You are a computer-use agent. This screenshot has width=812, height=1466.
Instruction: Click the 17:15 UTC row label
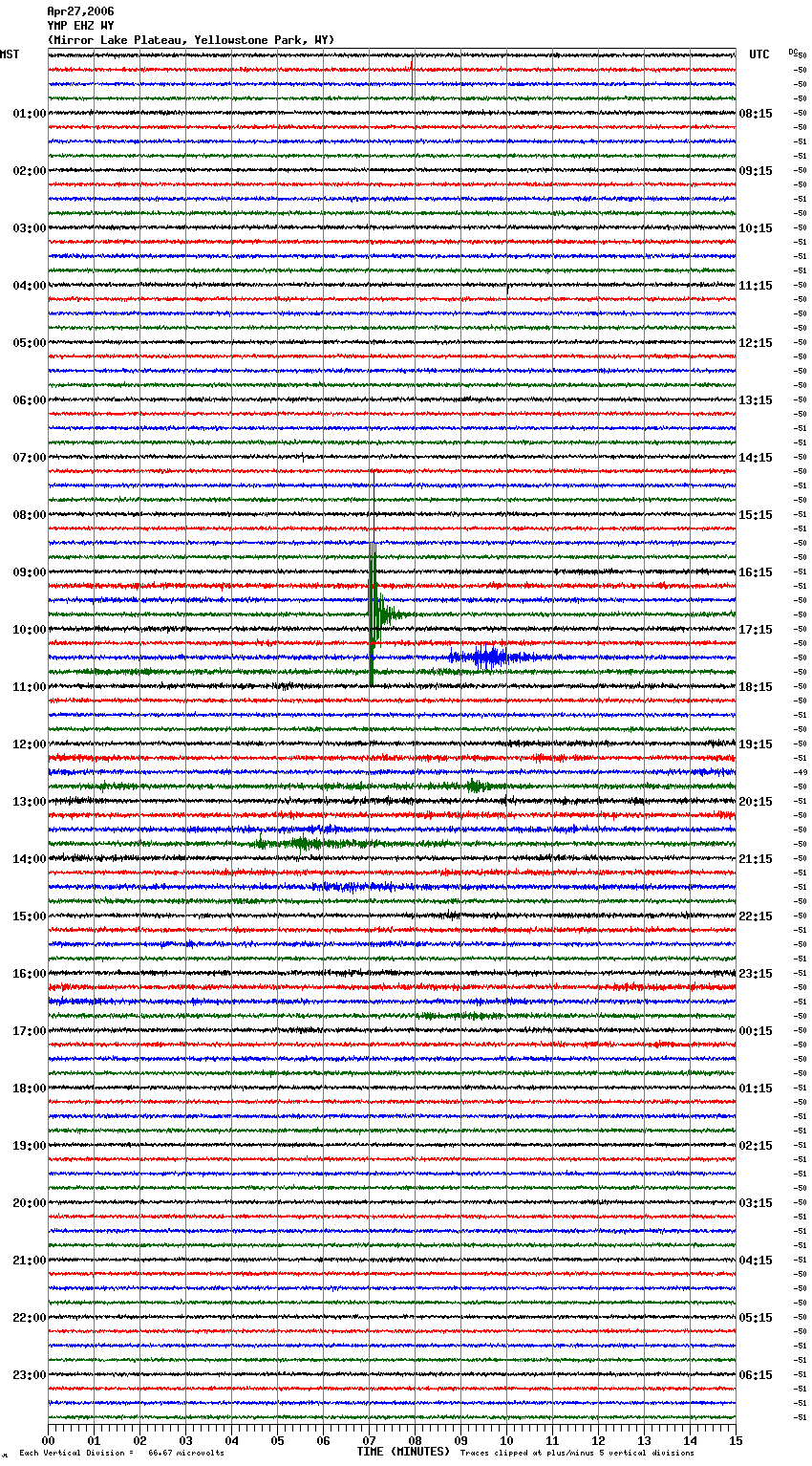click(x=756, y=630)
